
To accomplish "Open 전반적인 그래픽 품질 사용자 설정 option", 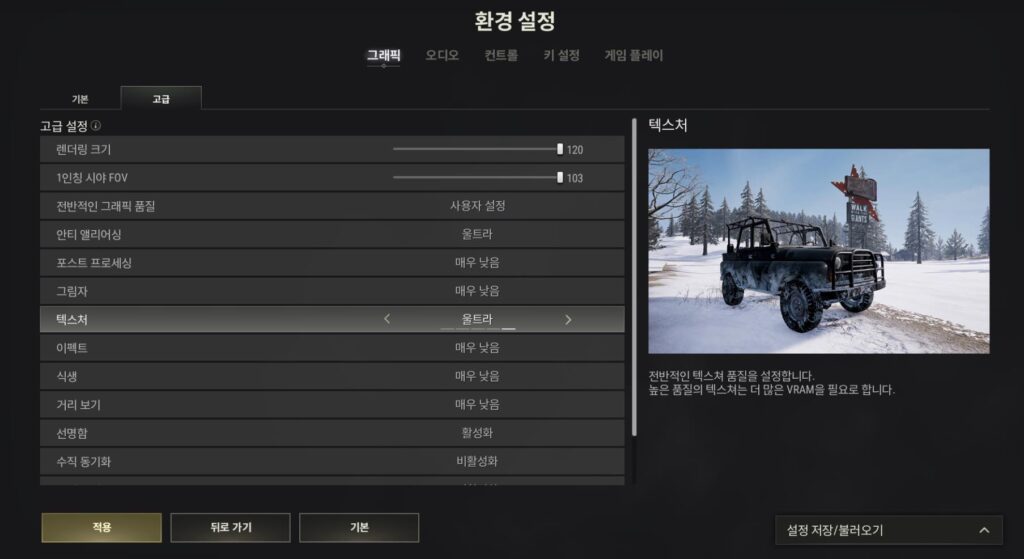I will pos(477,206).
